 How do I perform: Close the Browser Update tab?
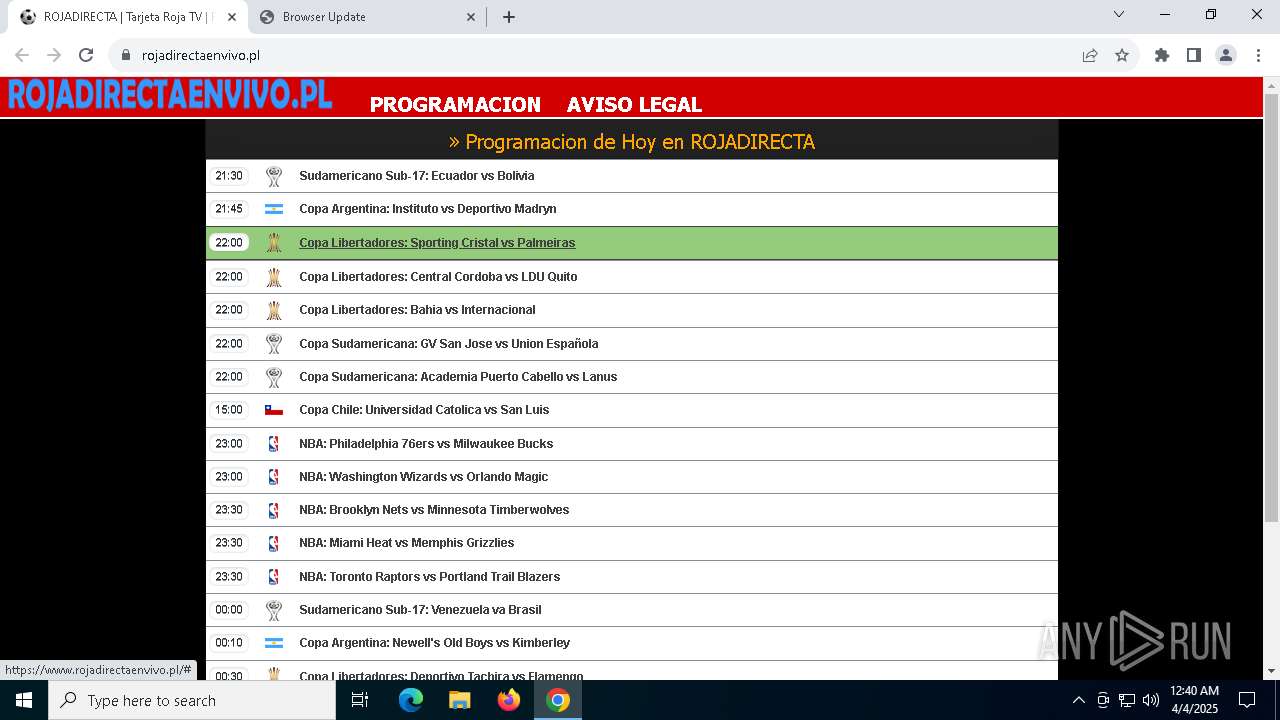(x=471, y=17)
